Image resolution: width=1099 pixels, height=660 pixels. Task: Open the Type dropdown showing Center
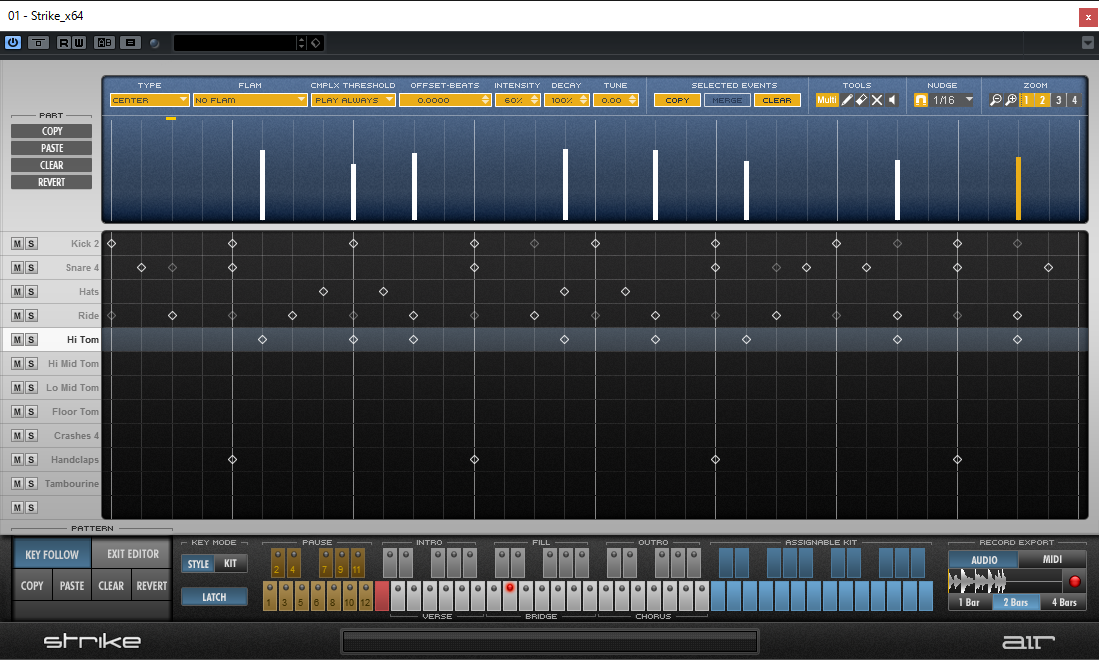[149, 100]
